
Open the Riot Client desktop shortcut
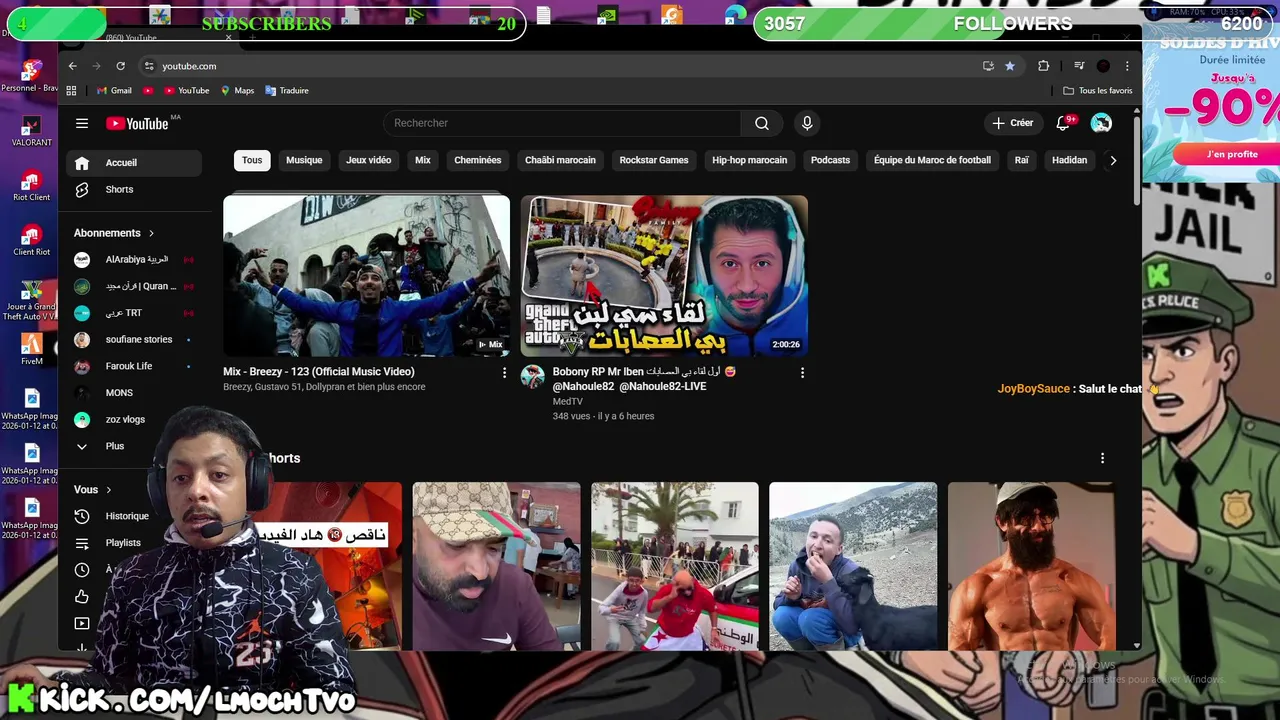(31, 186)
